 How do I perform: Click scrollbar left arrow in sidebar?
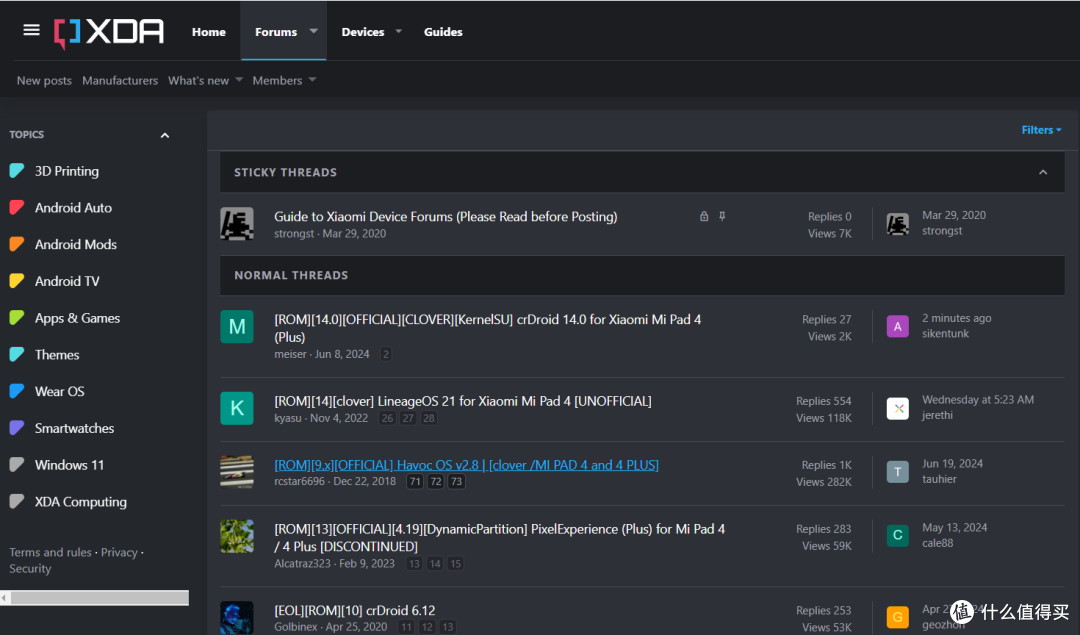[x=5, y=598]
